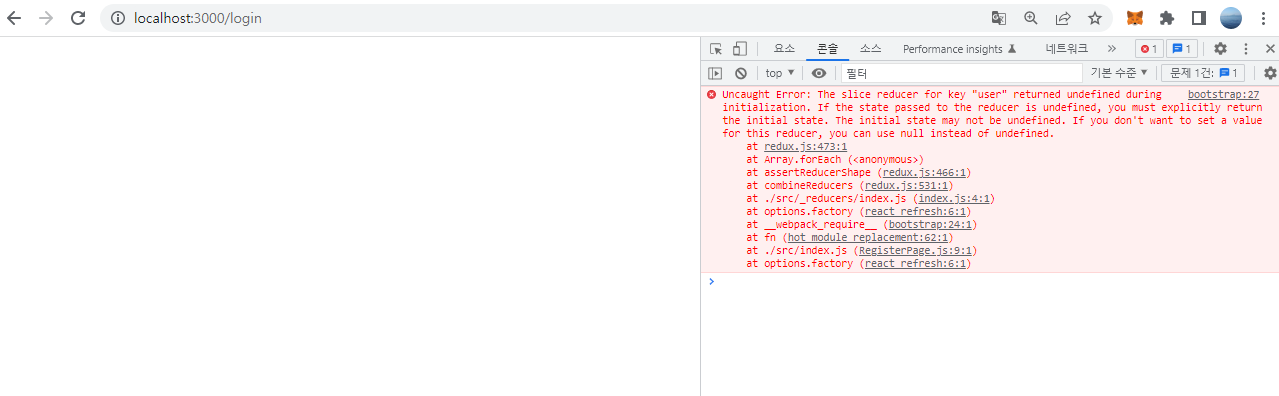The width and height of the screenshot is (1279, 396).
Task: Open RegisterPage.js:9:1 link
Action: pos(914,250)
